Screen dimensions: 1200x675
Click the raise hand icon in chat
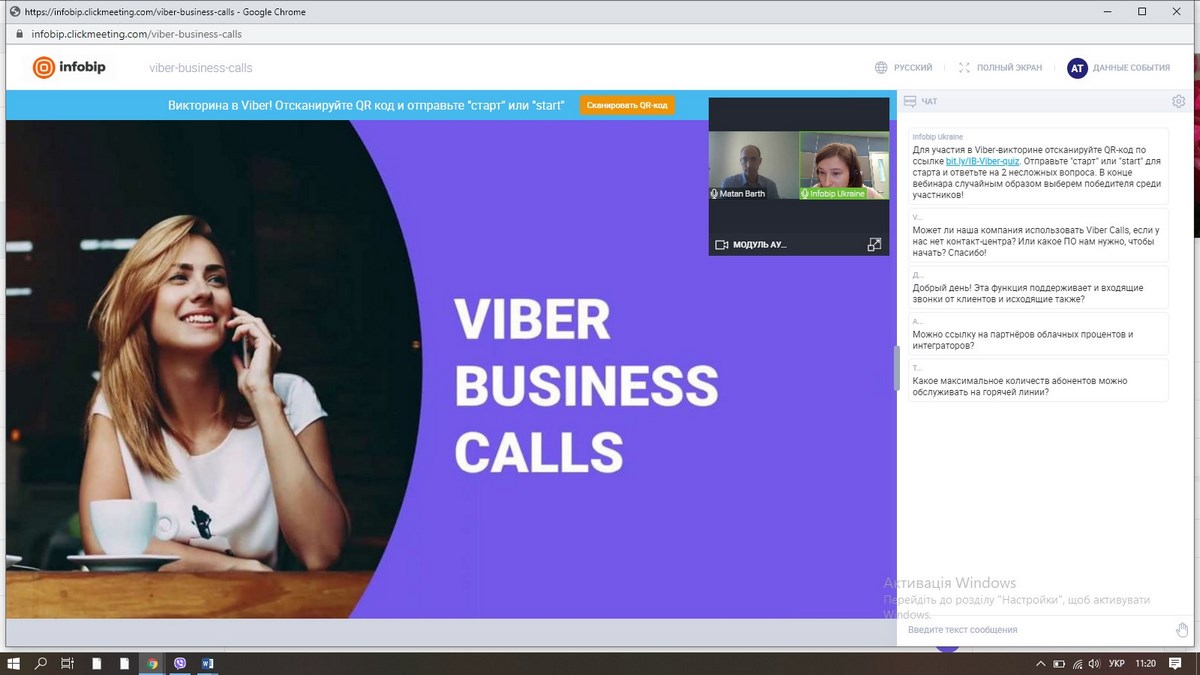click(x=1182, y=629)
